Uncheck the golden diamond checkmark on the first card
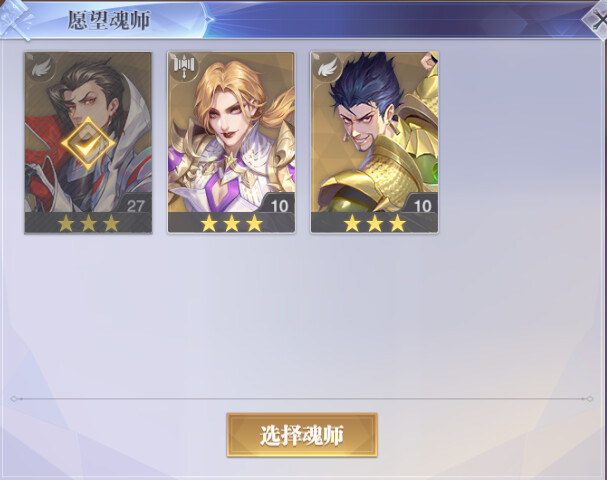607x480 pixels. coord(88,143)
